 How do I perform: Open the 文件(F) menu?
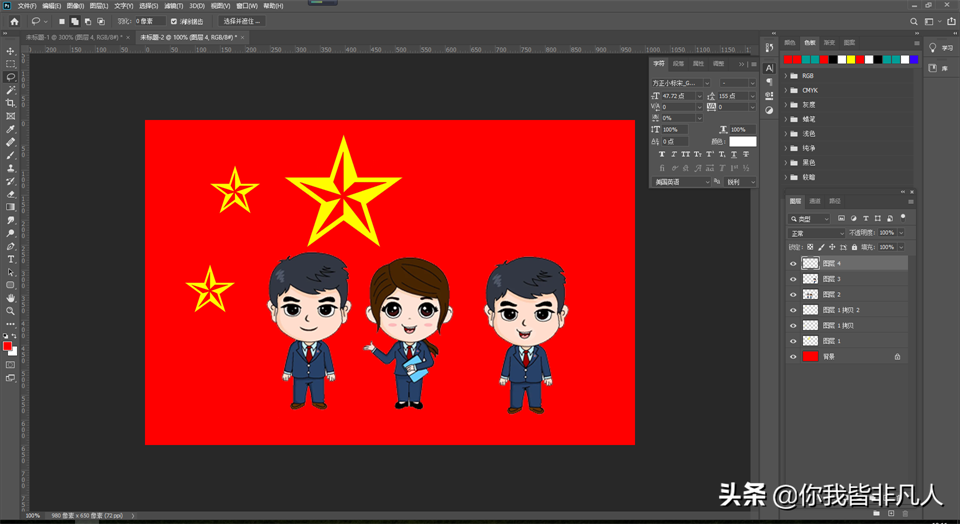pyautogui.click(x=27, y=6)
